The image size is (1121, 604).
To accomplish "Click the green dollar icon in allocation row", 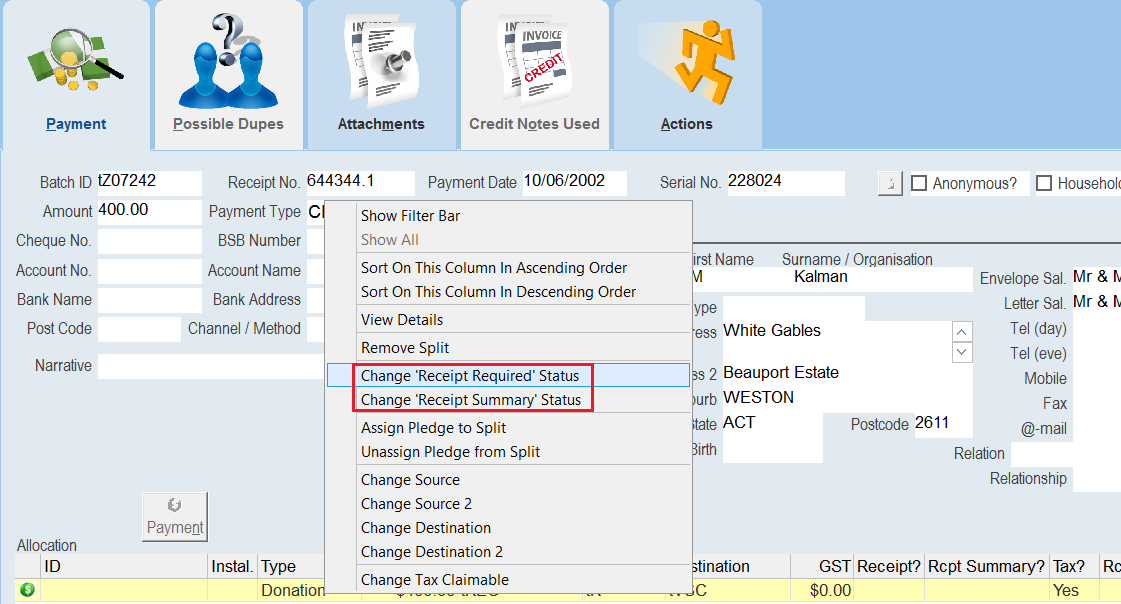I will (x=27, y=590).
